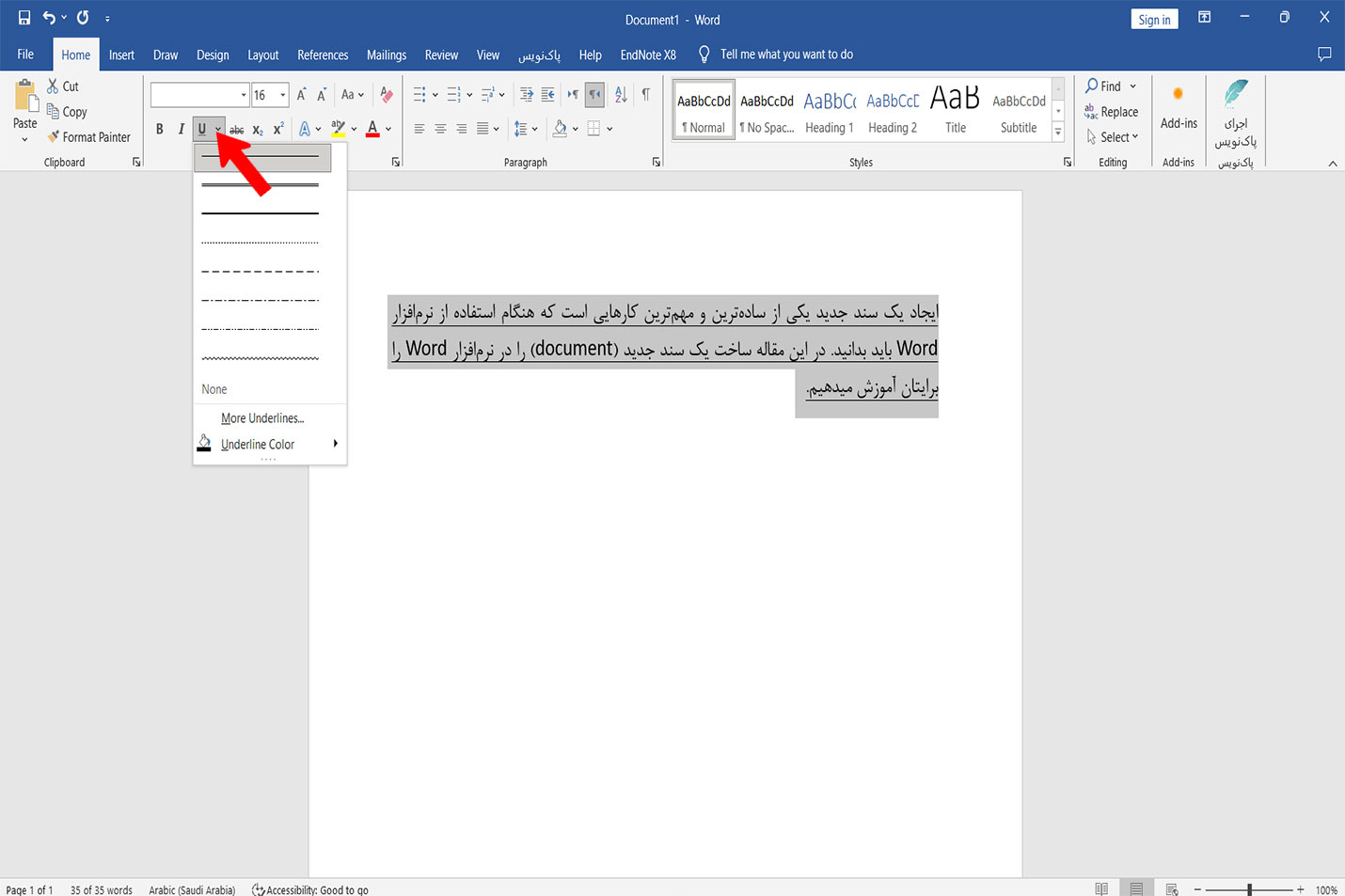Click the Redo/Repeat icon
The height and width of the screenshot is (896, 1345).
(x=83, y=18)
